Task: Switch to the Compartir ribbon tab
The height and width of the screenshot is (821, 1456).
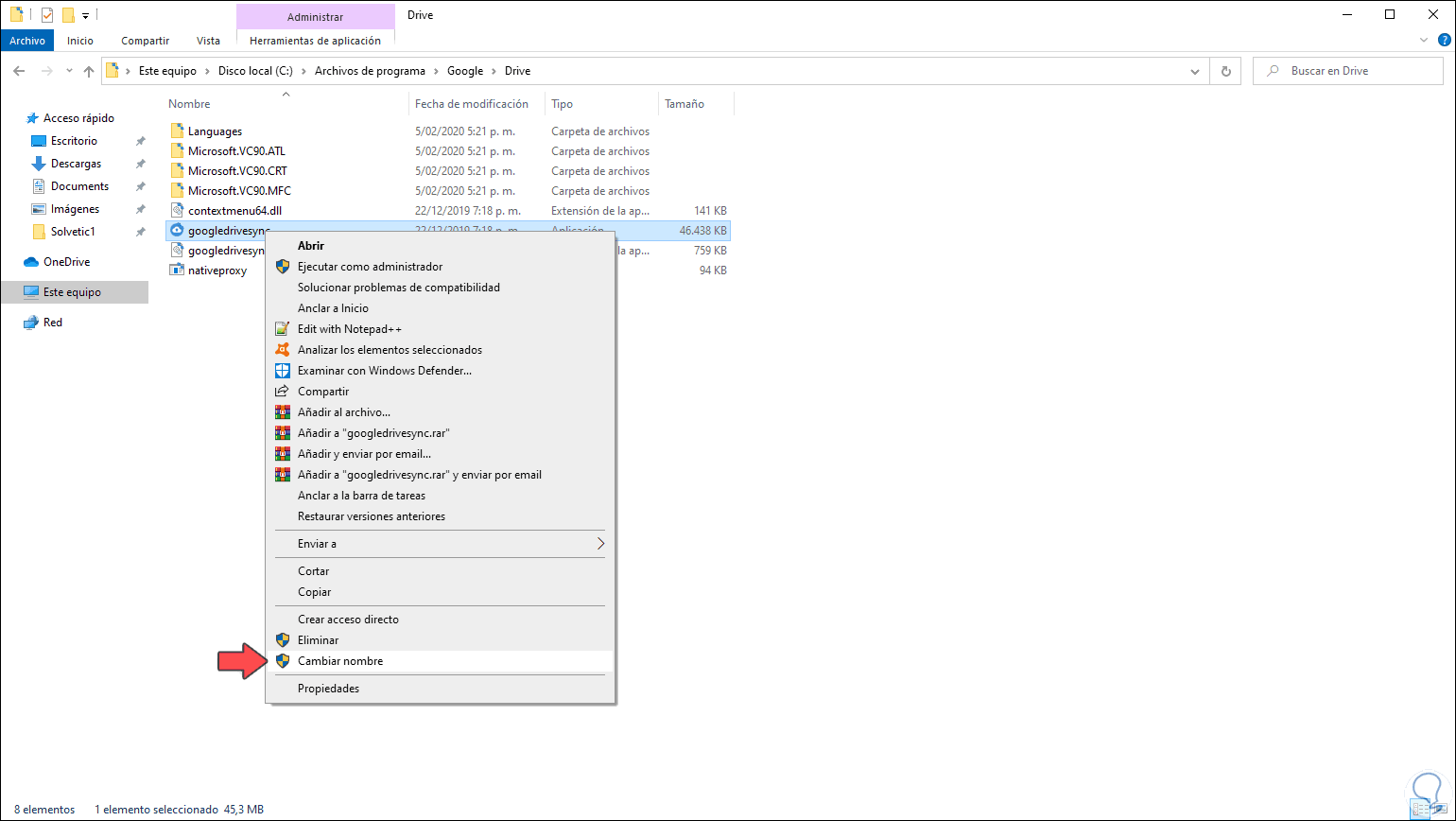Action: [x=146, y=41]
